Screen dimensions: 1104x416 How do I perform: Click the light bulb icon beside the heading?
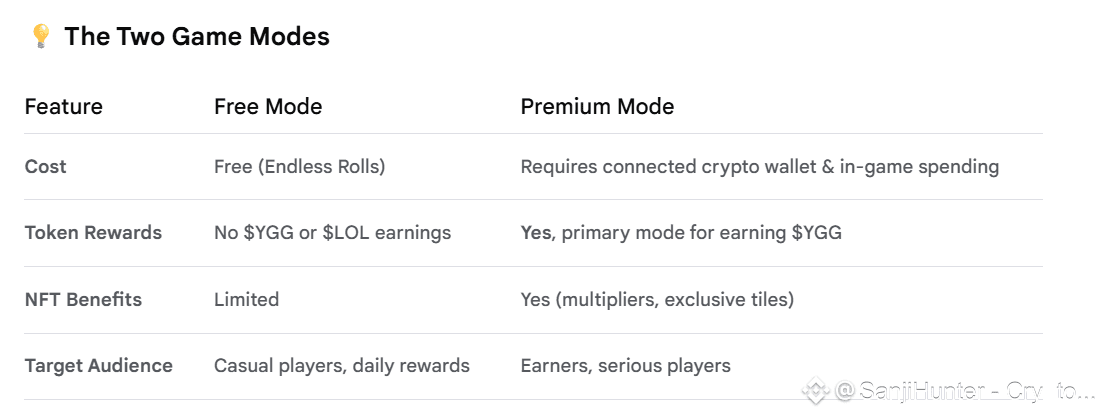(40, 37)
